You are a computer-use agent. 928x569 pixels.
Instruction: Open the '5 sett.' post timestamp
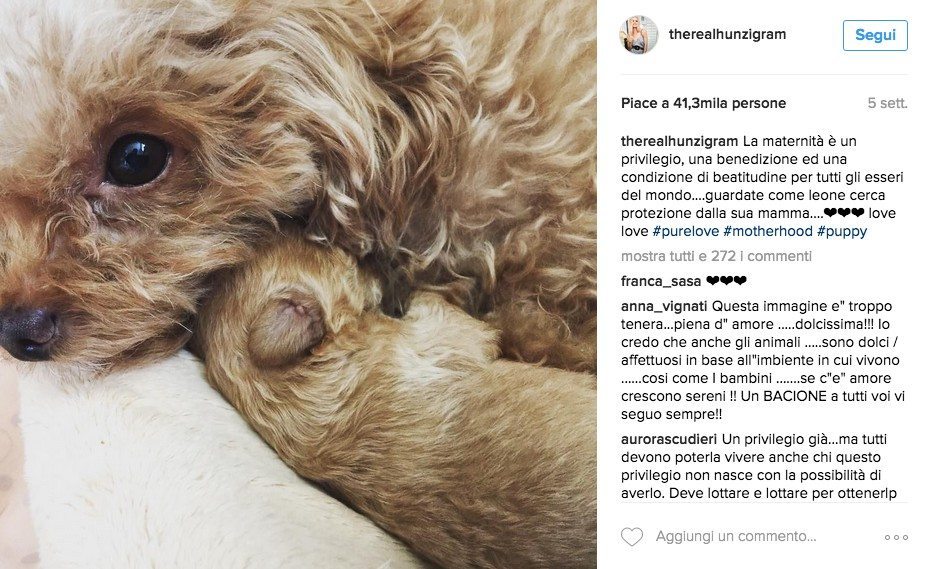coord(887,103)
